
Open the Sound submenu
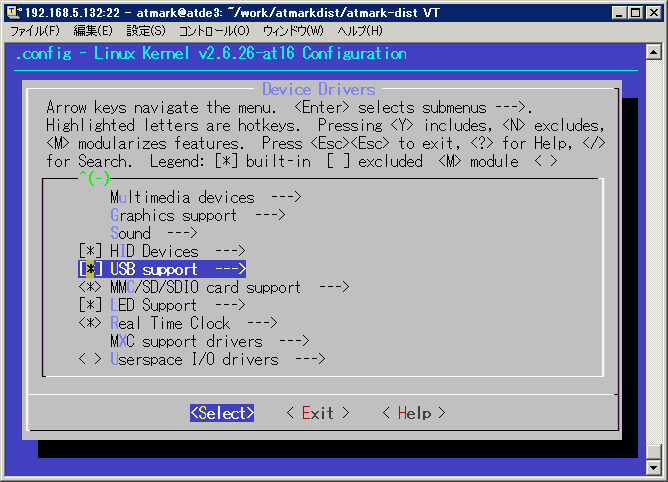(x=154, y=233)
